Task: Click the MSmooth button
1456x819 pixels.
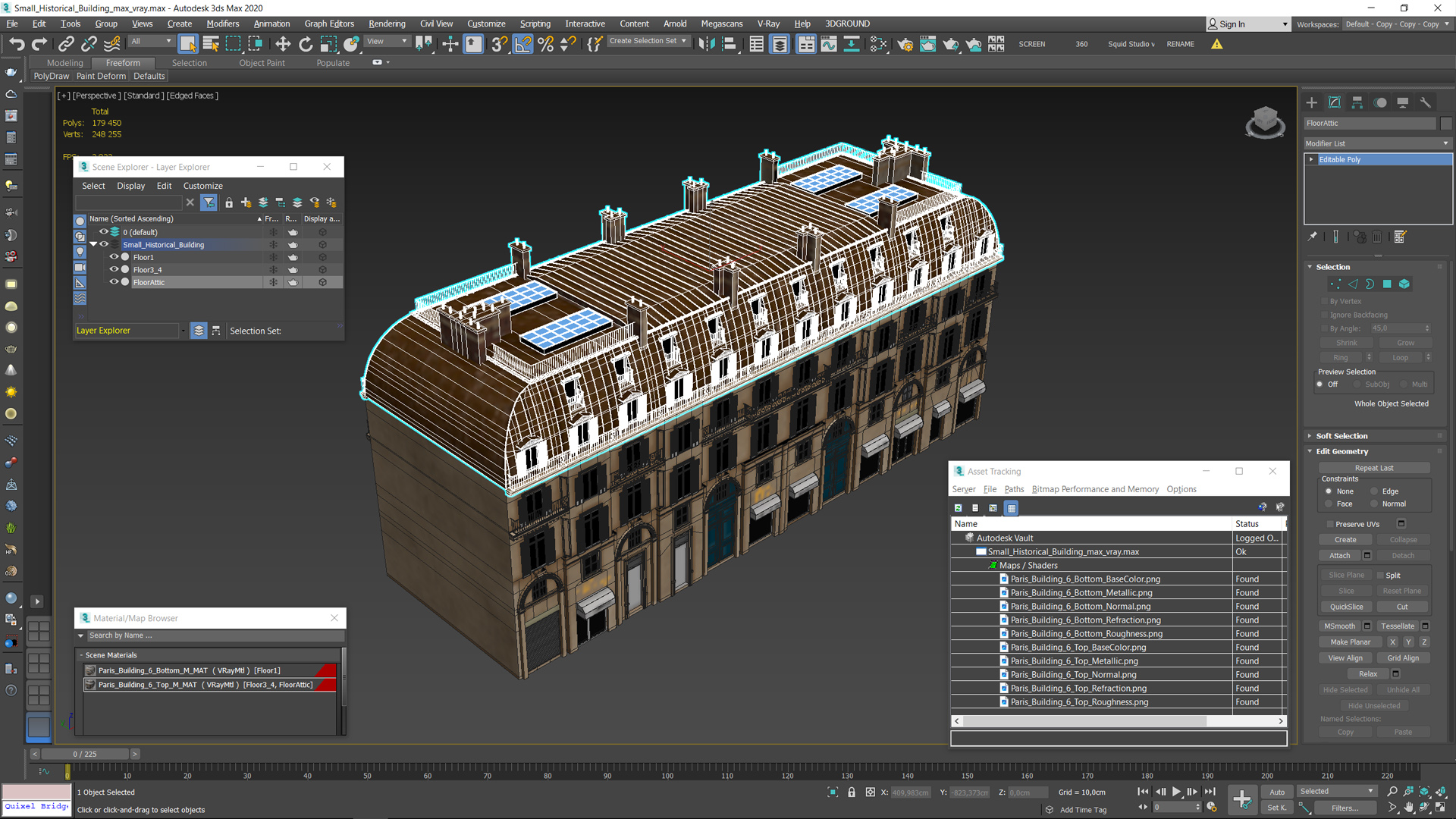Action: (1339, 626)
